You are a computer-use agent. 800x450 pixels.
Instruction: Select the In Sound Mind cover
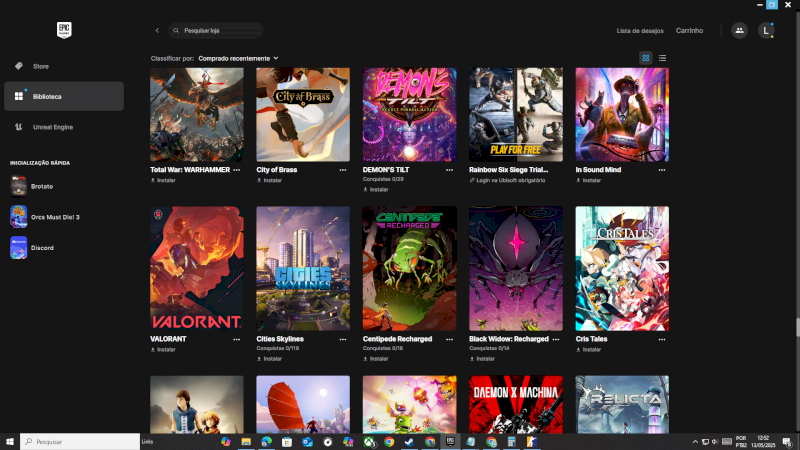click(x=622, y=115)
